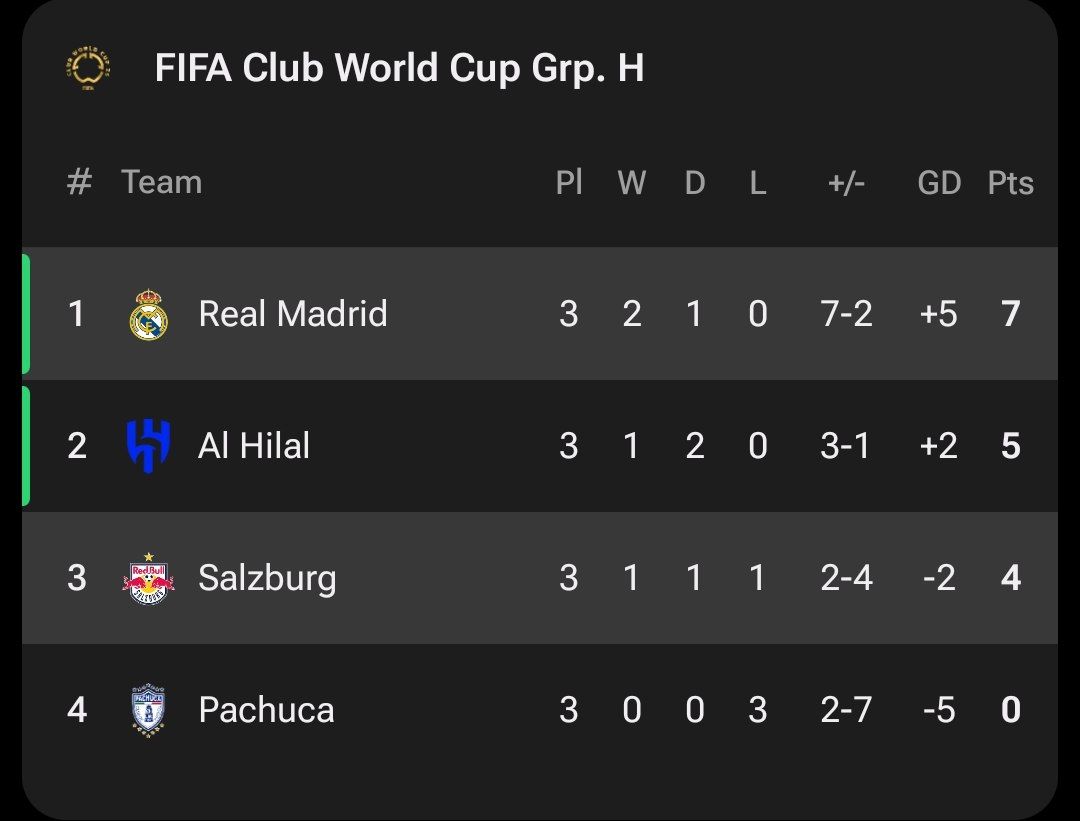Click the FIFA Club World Cup trophy logo

[x=89, y=68]
